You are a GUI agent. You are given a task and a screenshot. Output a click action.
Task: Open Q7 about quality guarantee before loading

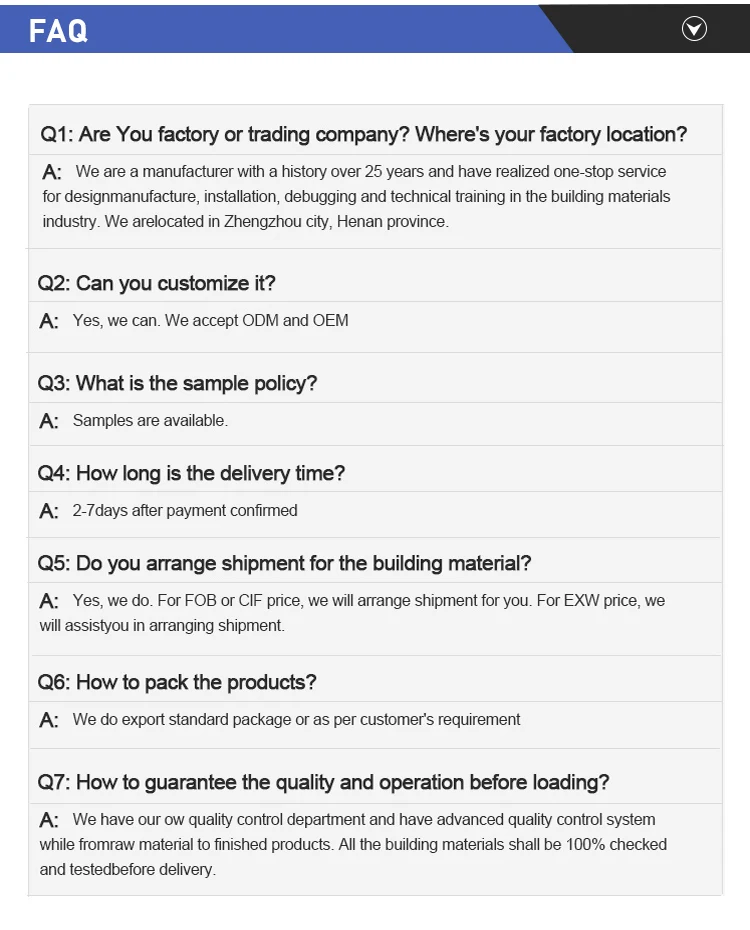pyautogui.click(x=323, y=782)
